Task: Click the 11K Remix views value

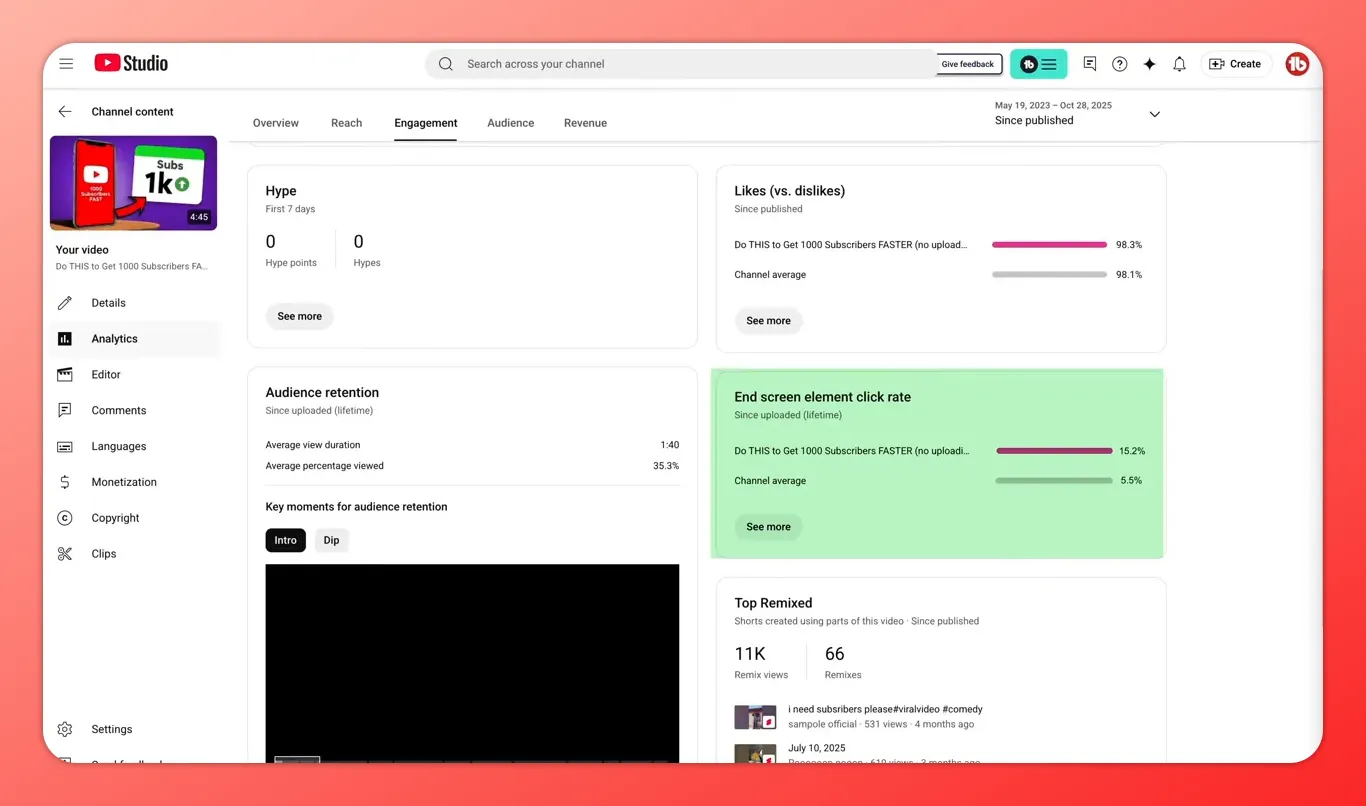Action: tap(750, 654)
